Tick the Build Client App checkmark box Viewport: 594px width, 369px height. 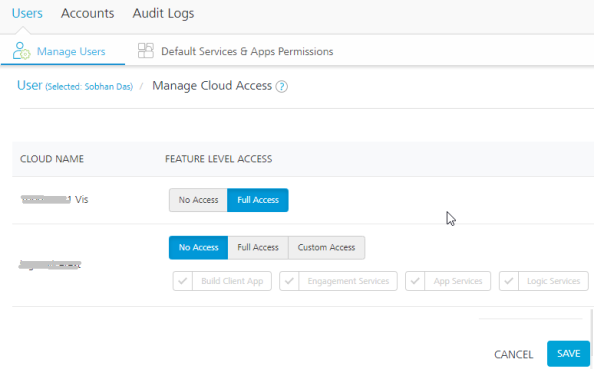(183, 281)
